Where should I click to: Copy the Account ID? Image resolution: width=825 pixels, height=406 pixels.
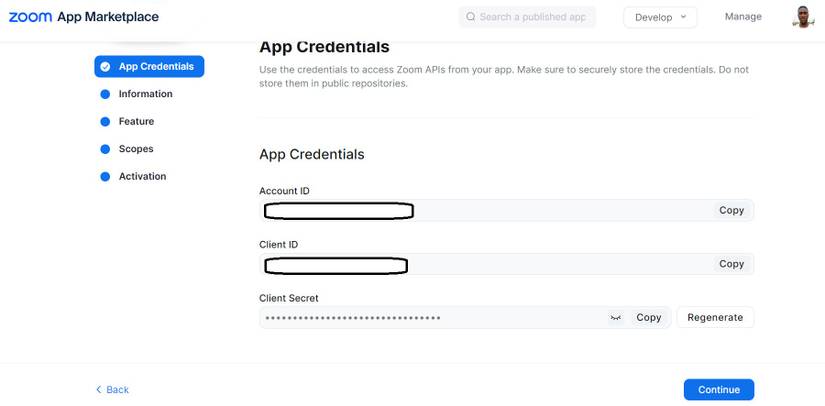click(731, 211)
